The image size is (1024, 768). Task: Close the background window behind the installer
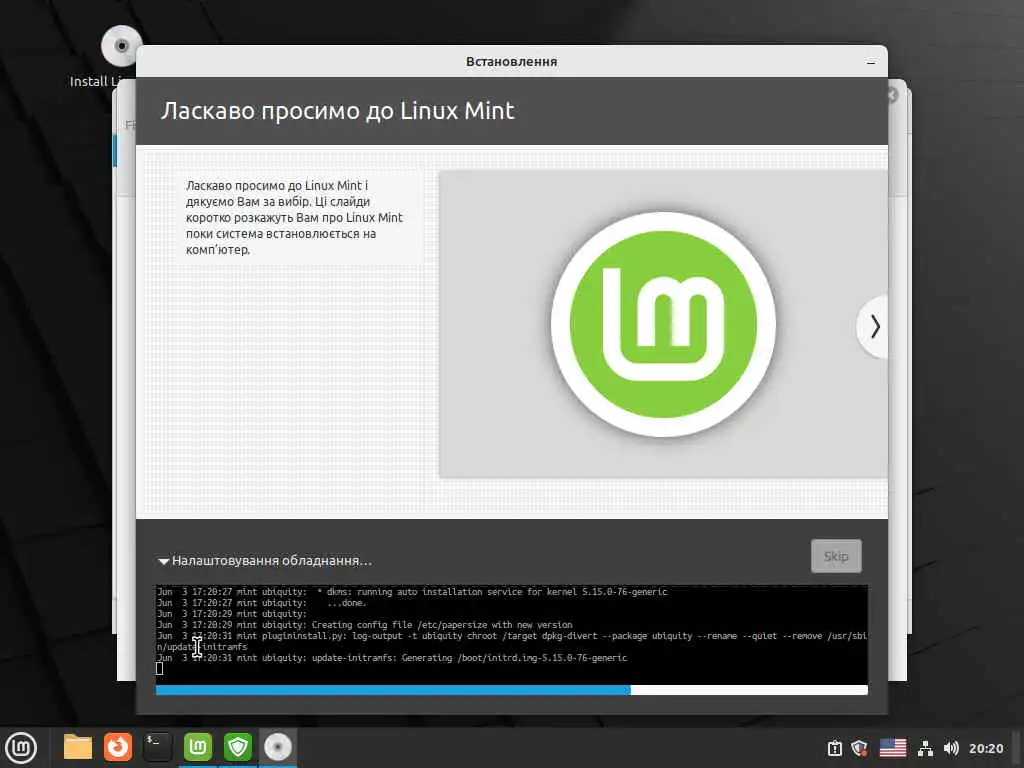[x=892, y=95]
